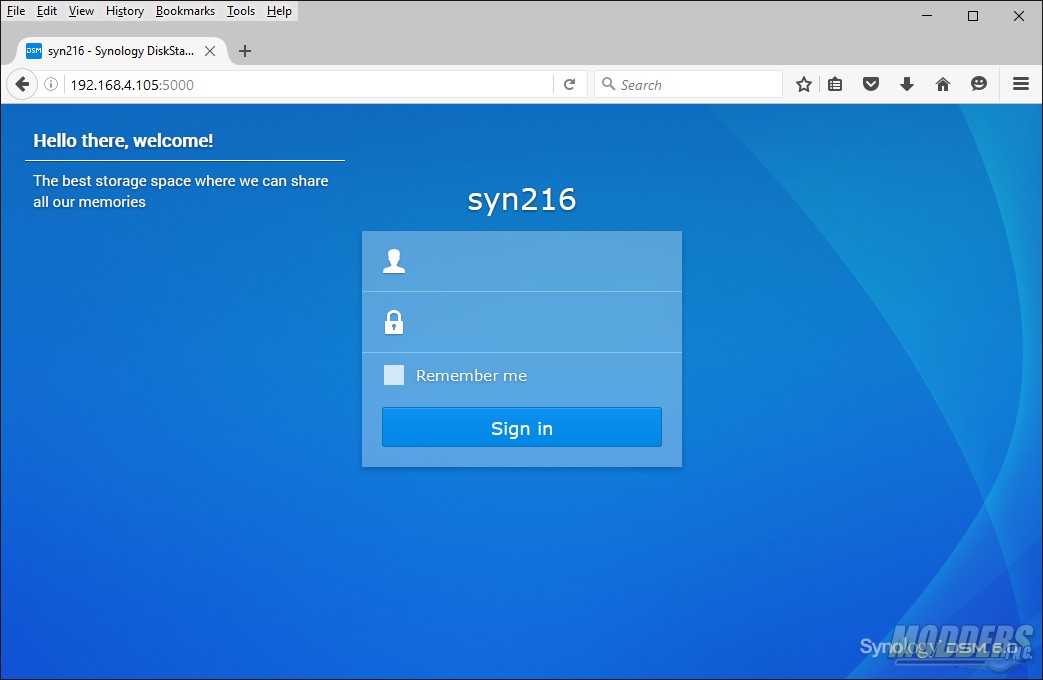Open the Edit menu
Screen dimensions: 1043x680
coord(47,11)
